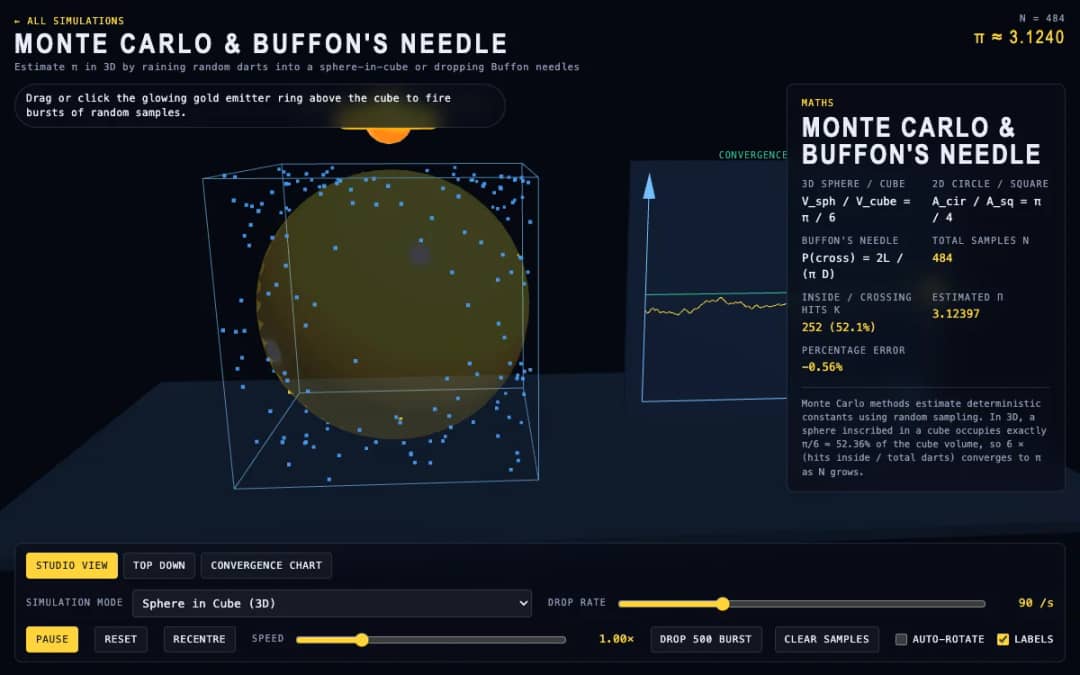Switch to Studio View tab
The height and width of the screenshot is (675, 1080).
coord(72,565)
